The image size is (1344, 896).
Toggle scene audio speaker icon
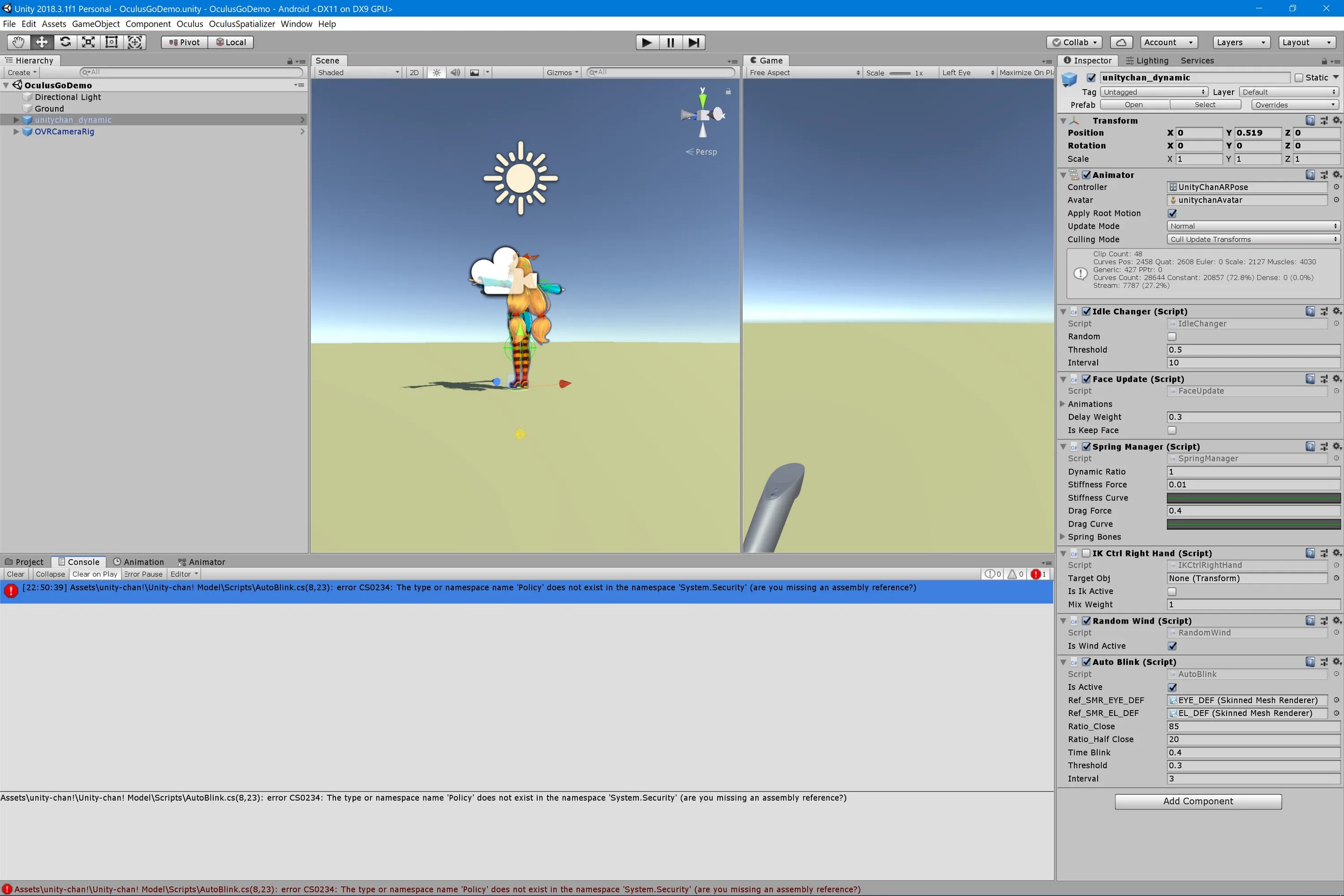click(455, 73)
